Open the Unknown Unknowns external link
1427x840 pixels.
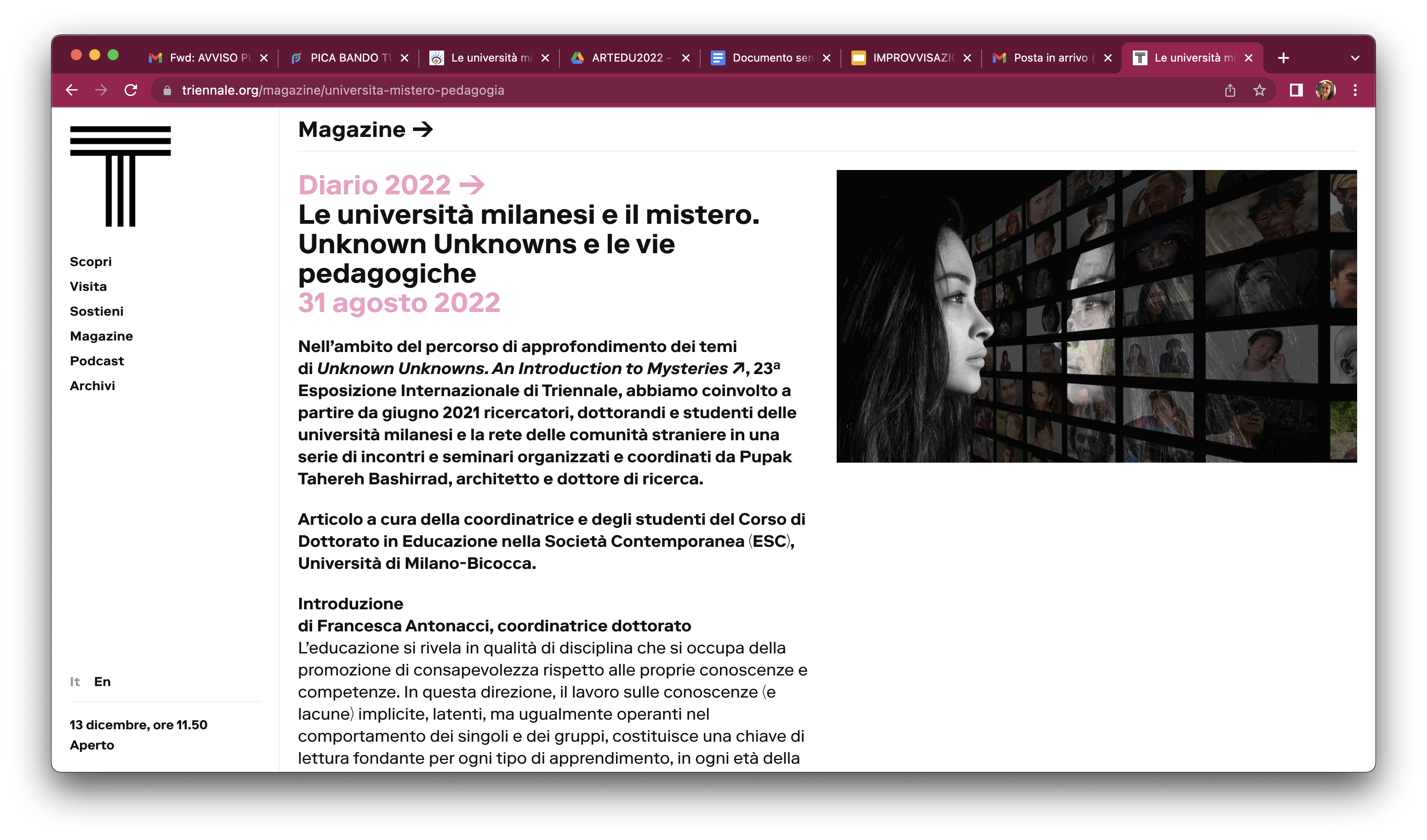pyautogui.click(x=530, y=369)
